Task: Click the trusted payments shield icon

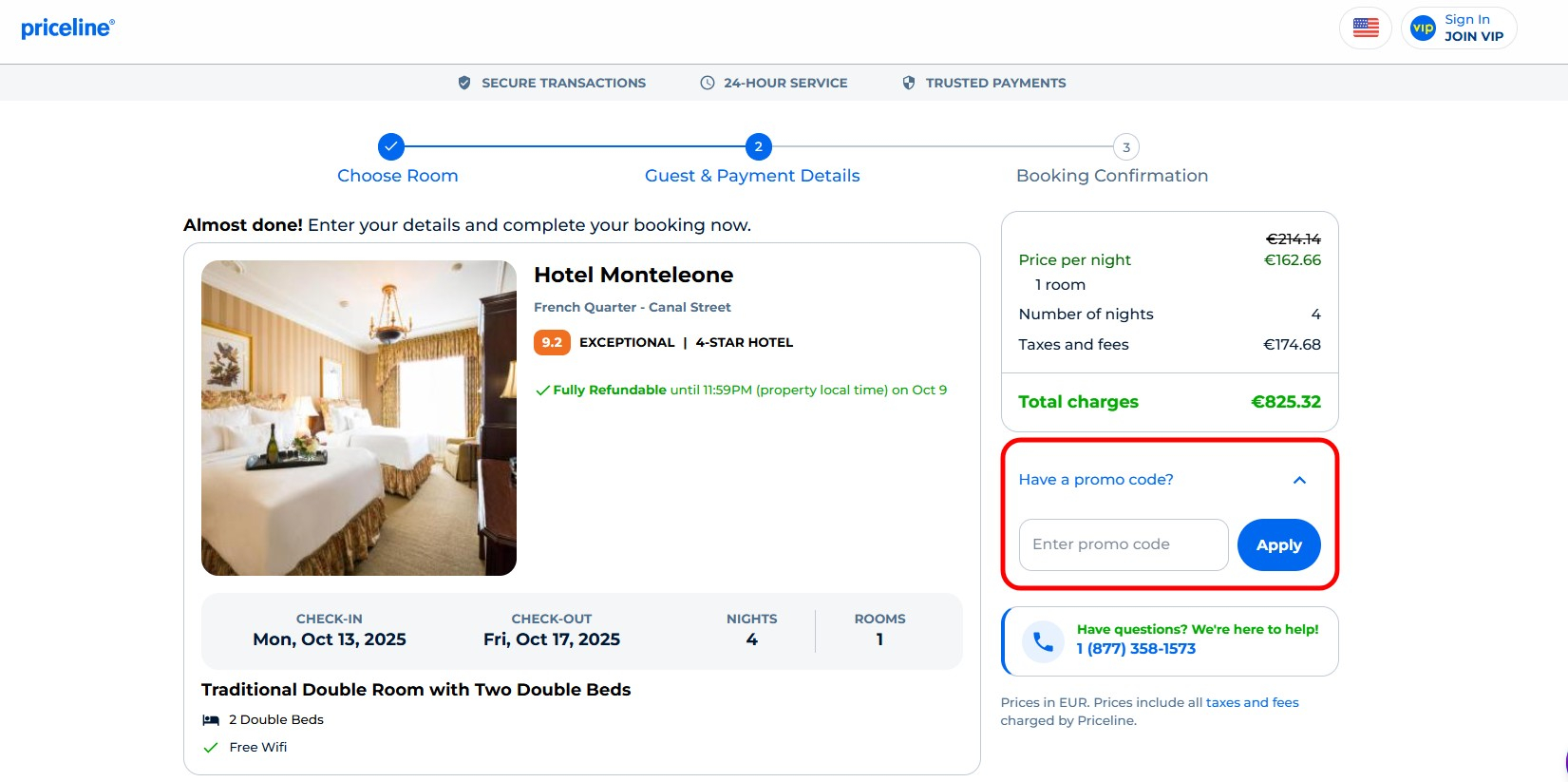Action: (909, 83)
